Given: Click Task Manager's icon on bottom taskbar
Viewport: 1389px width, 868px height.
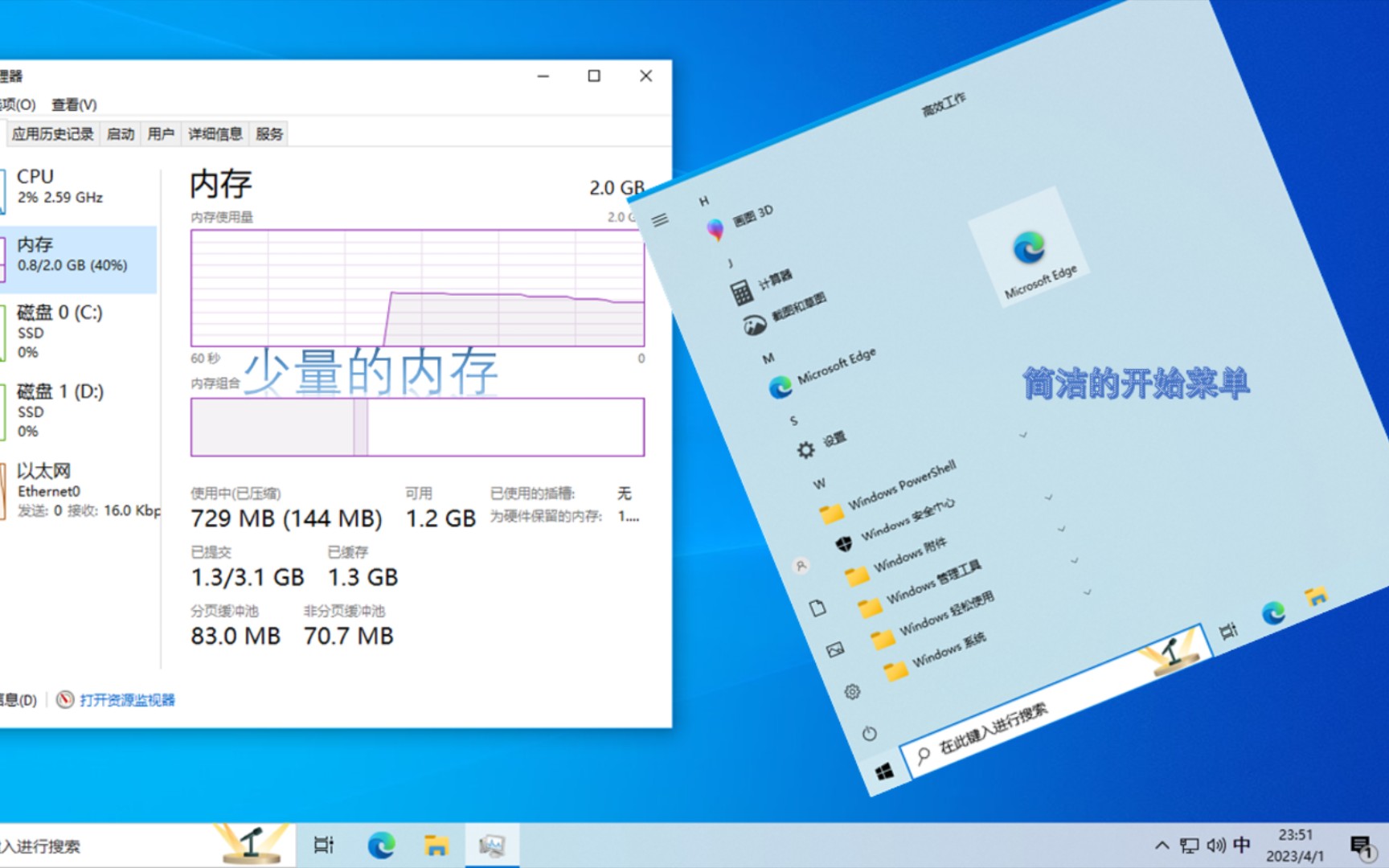Looking at the screenshot, I should (491, 845).
